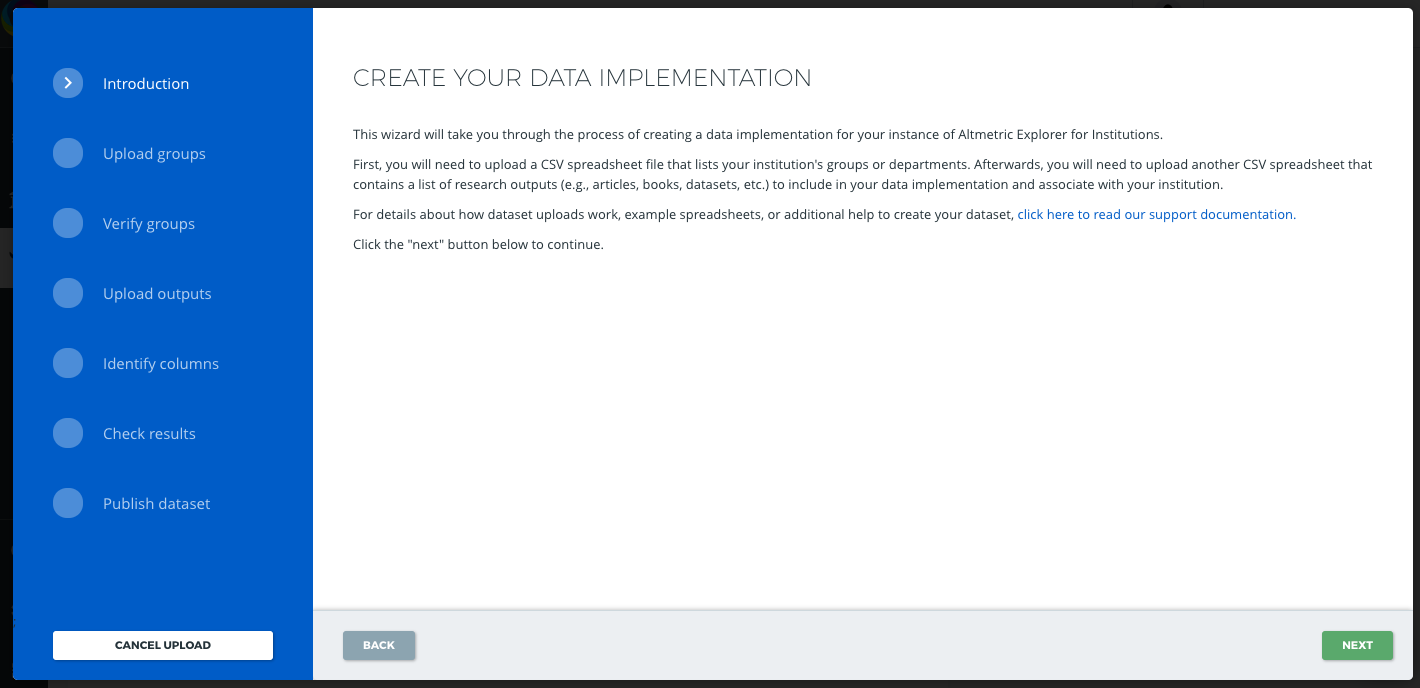Click the Check results step circle
The width and height of the screenshot is (1420, 688).
click(68, 433)
